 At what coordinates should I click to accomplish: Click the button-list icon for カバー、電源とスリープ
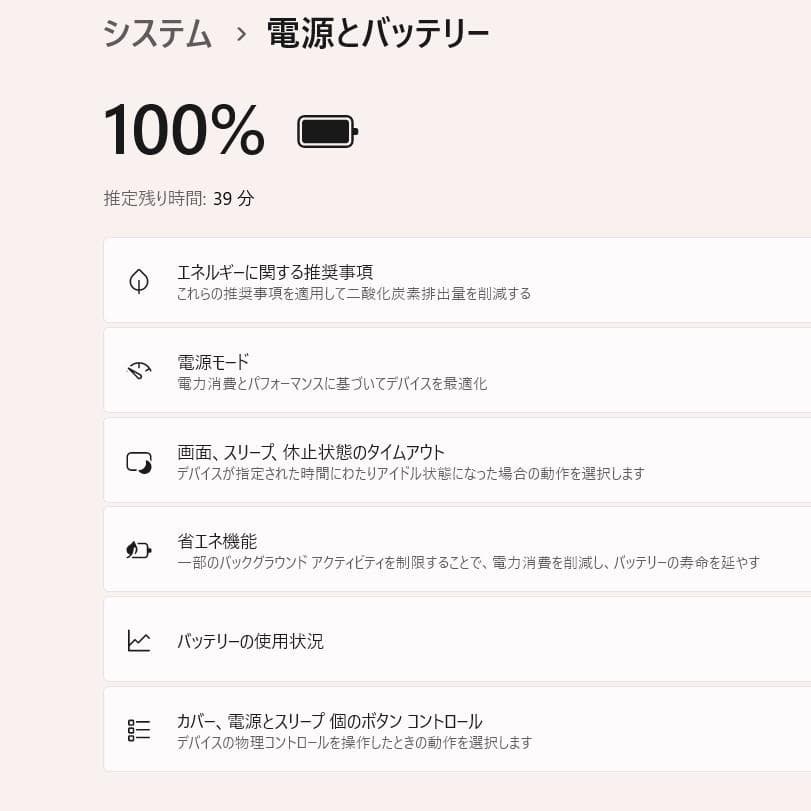139,729
